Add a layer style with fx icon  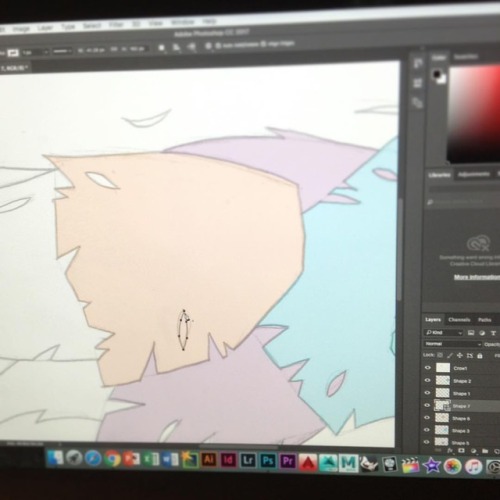(x=450, y=451)
